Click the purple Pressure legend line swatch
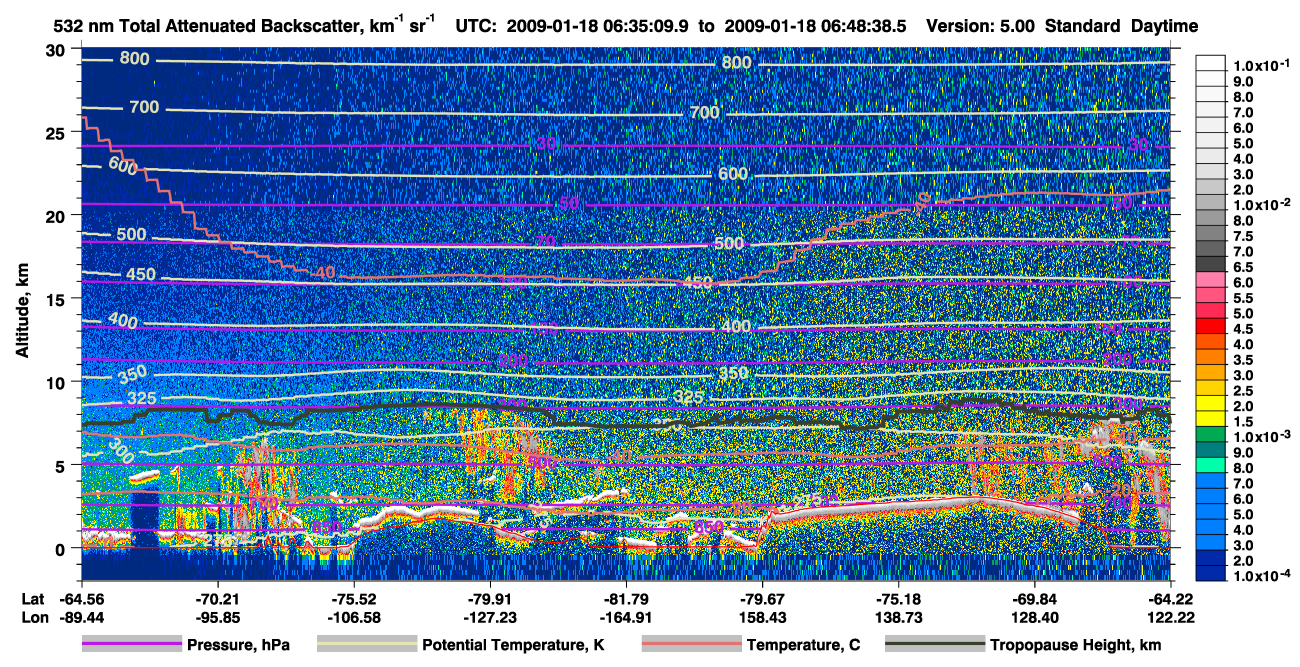 [132, 645]
